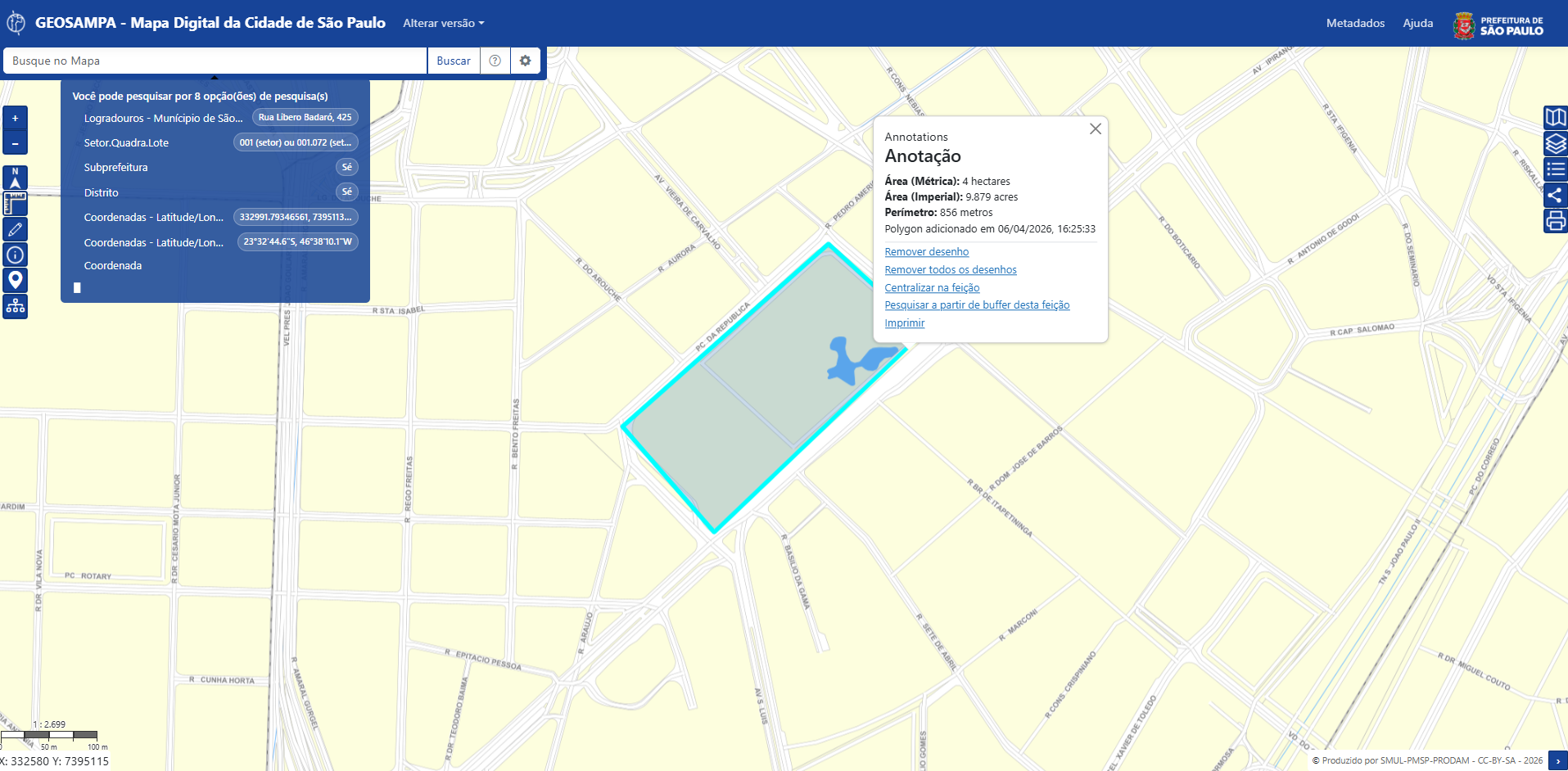Viewport: 1568px width, 771px height.
Task: Click Centralizar na feição link
Action: pyautogui.click(x=932, y=288)
